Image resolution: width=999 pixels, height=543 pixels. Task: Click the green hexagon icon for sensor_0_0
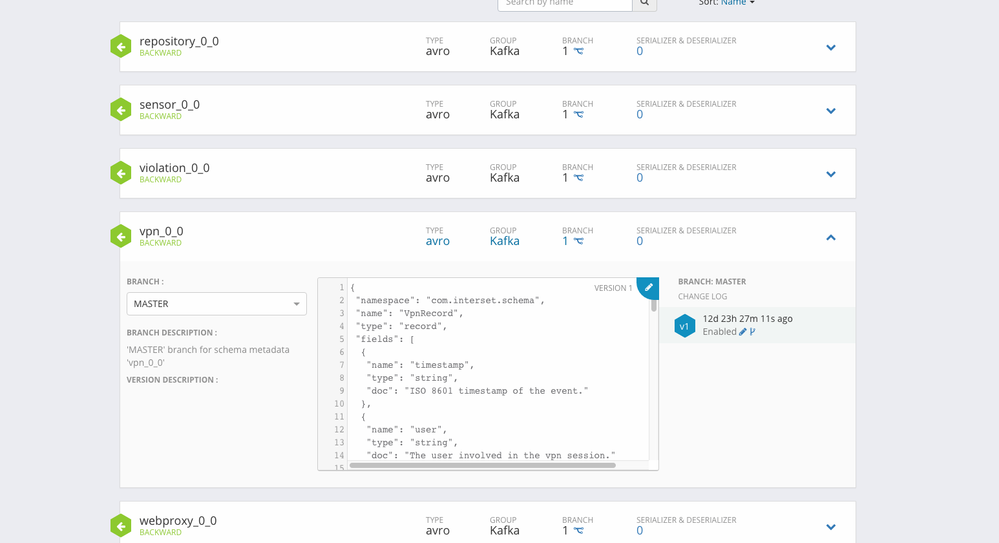[121, 110]
